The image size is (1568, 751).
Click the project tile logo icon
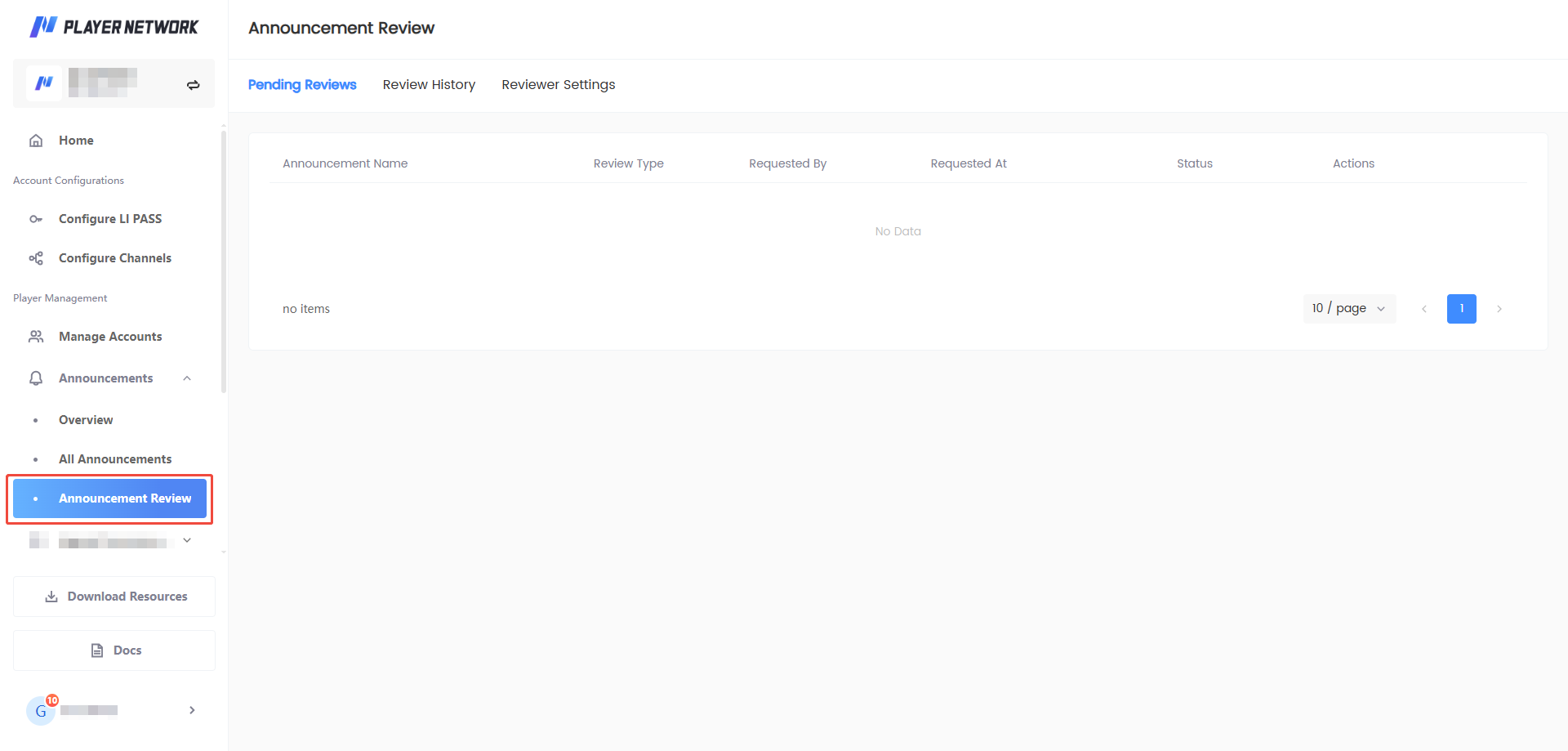[44, 83]
